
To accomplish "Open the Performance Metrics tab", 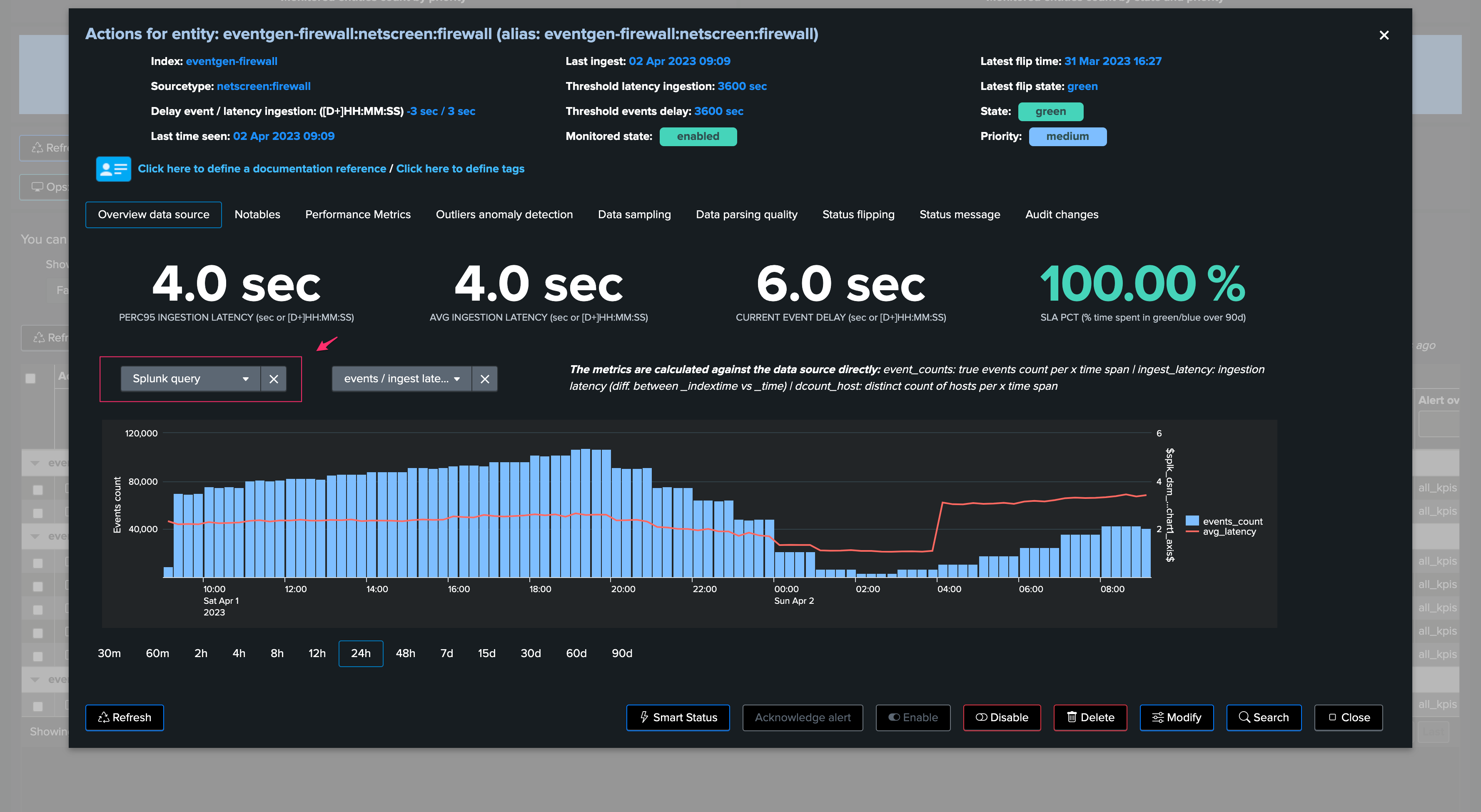I will click(358, 214).
